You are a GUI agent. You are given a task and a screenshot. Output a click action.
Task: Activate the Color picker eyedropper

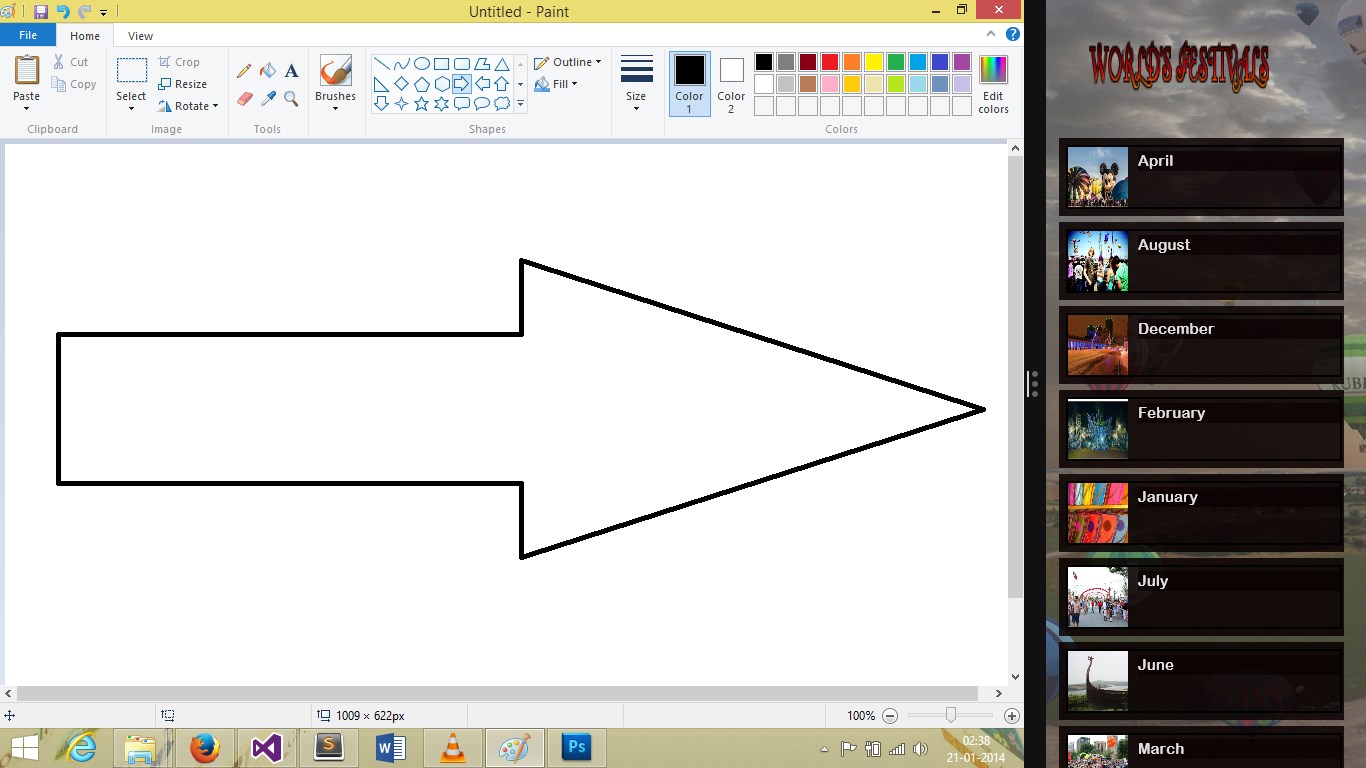[x=268, y=99]
